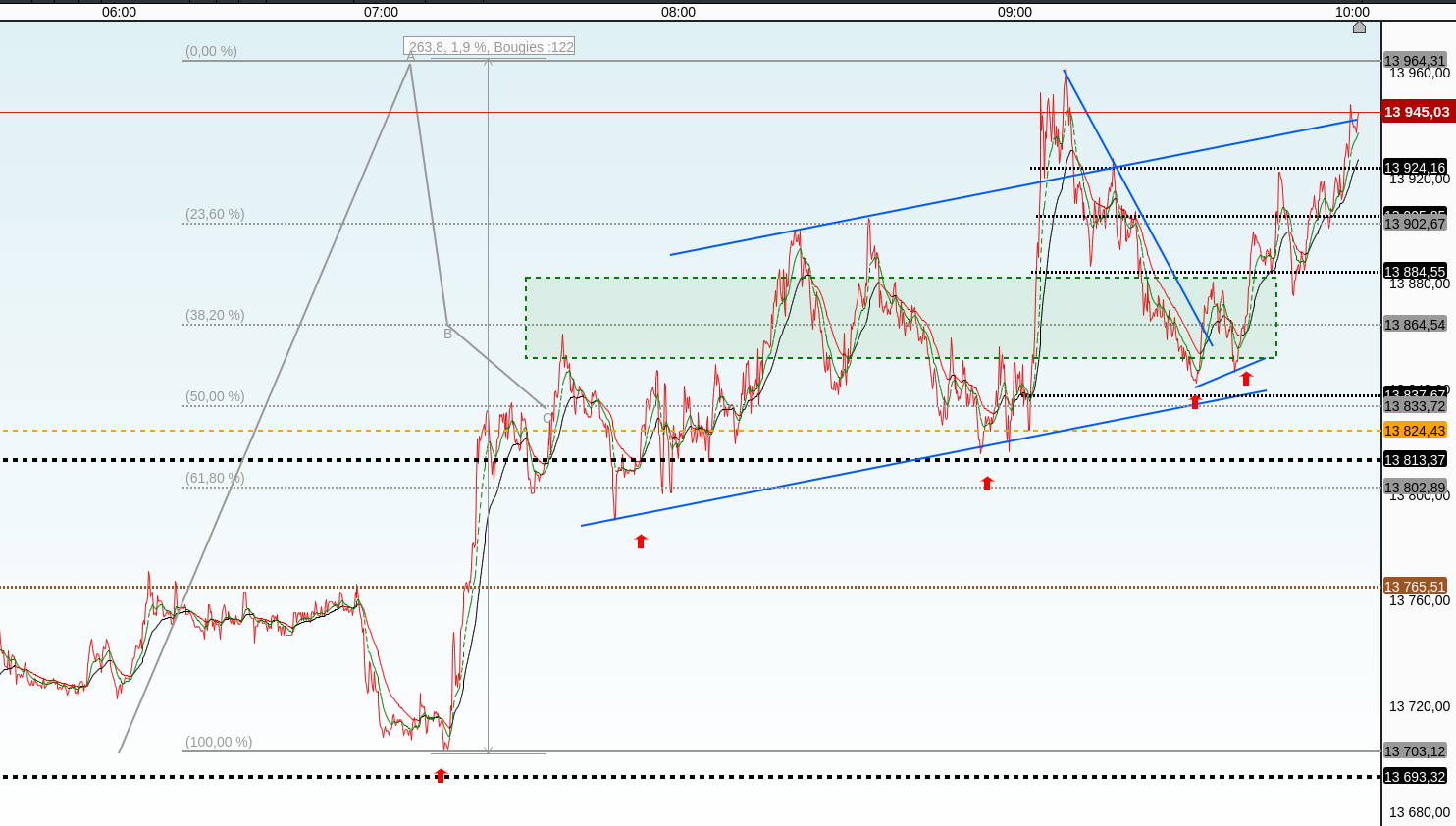Click the 09:00 time axis label
Image resolution: width=1456 pixels, height=826 pixels.
tap(1015, 12)
